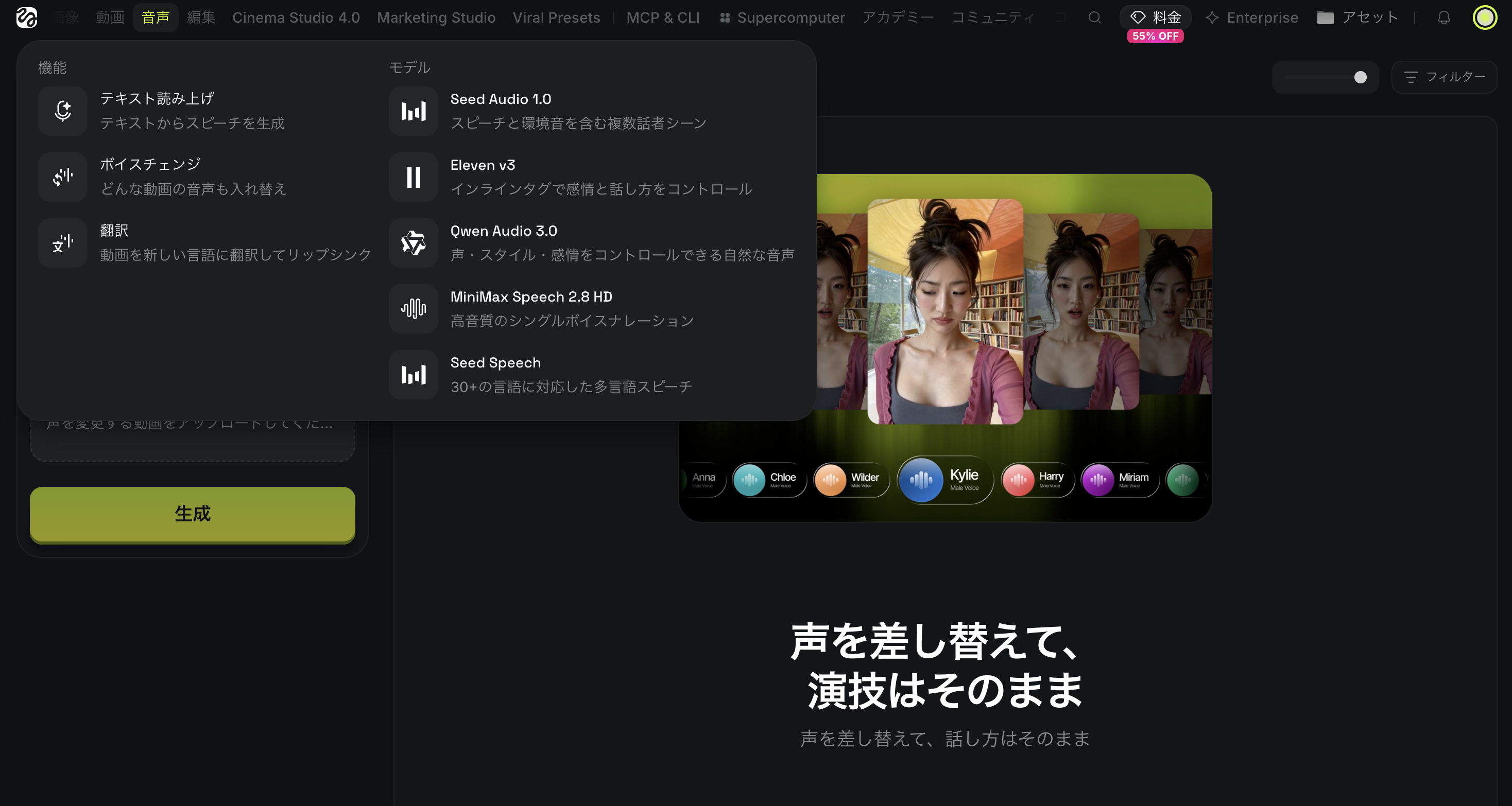The width and height of the screenshot is (1512, 806).
Task: Click the Seed Speech model icon
Action: click(x=413, y=374)
